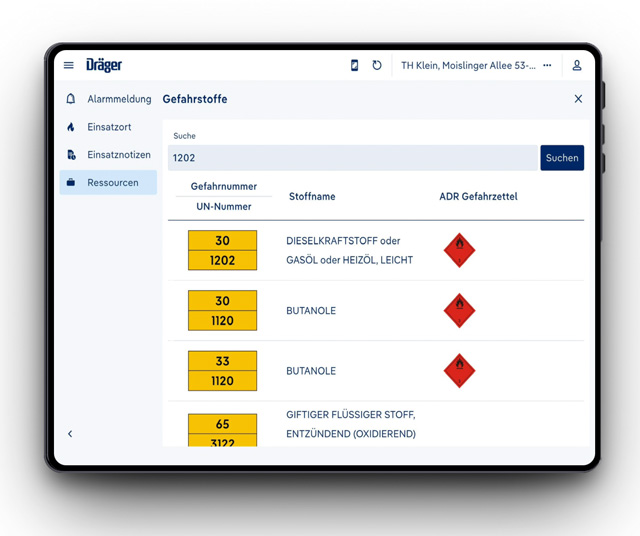Image resolution: width=640 pixels, height=536 pixels.
Task: Click the mobile device icon in header
Action: point(354,65)
